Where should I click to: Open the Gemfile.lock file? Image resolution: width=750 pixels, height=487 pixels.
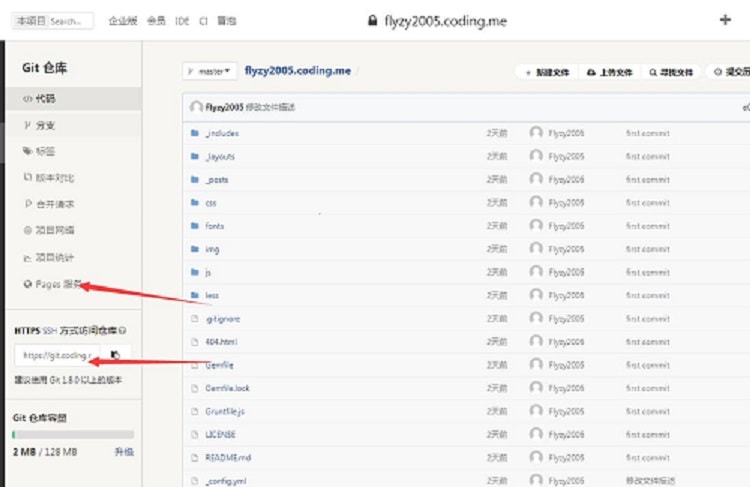click(227, 388)
